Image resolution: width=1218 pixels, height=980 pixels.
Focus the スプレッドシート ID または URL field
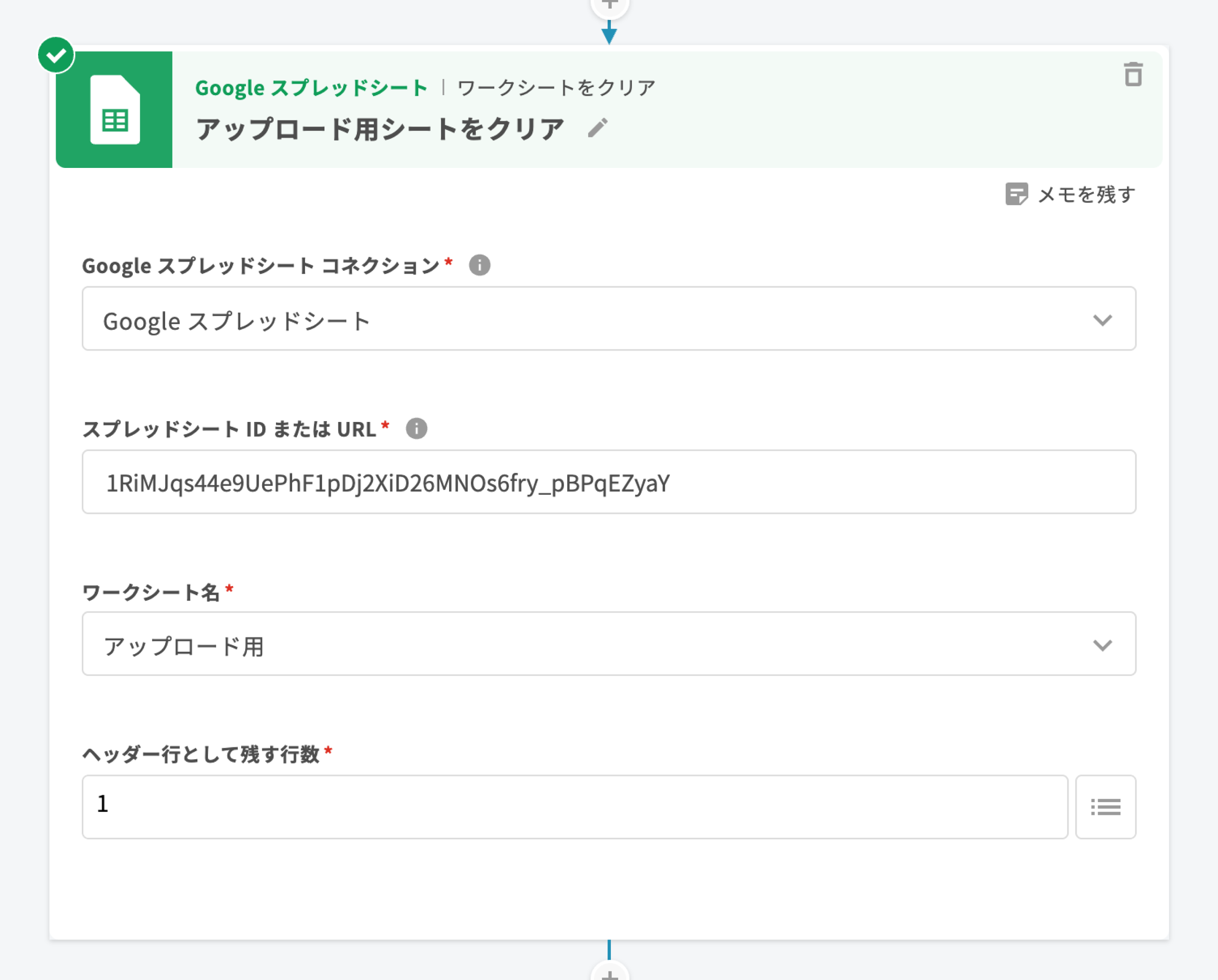click(x=608, y=482)
